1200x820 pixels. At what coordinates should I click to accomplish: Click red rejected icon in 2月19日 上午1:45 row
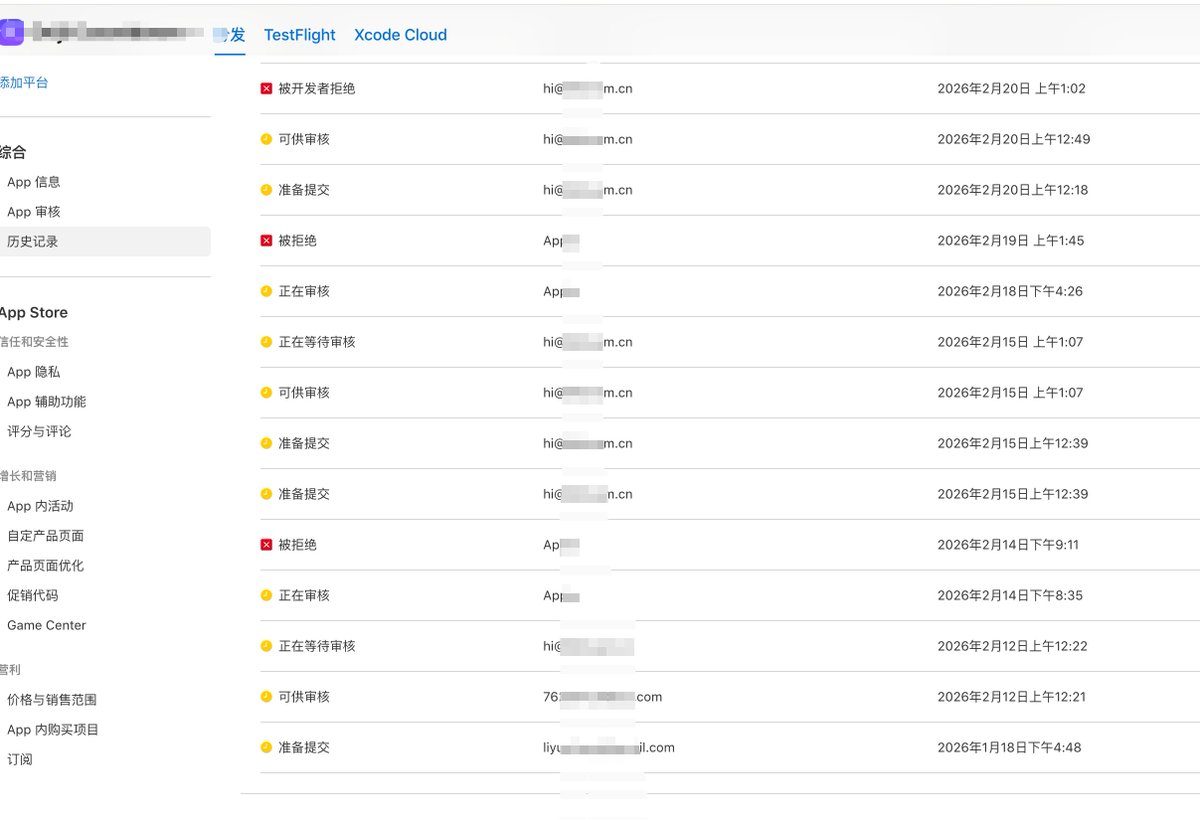pyautogui.click(x=266, y=241)
